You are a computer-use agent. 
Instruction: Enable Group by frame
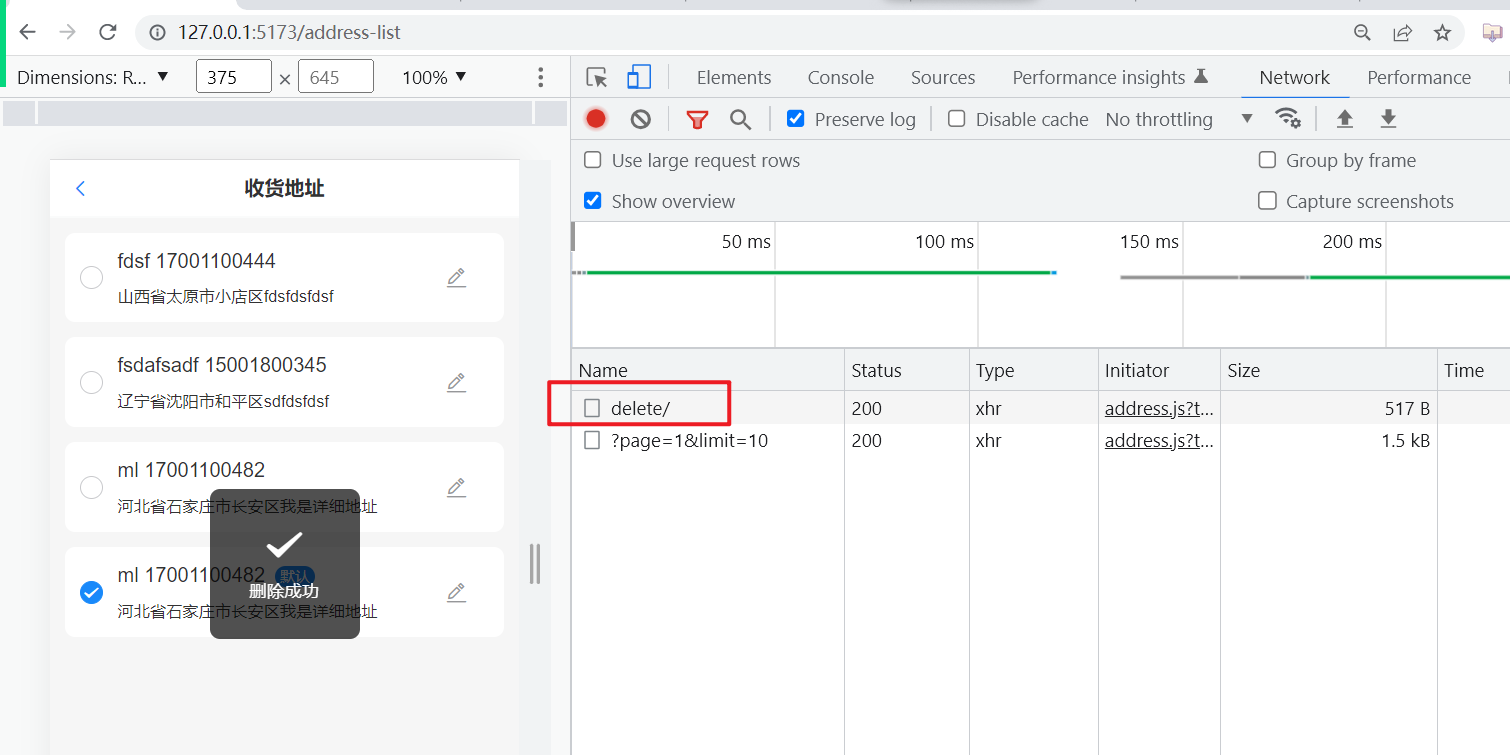1267,160
